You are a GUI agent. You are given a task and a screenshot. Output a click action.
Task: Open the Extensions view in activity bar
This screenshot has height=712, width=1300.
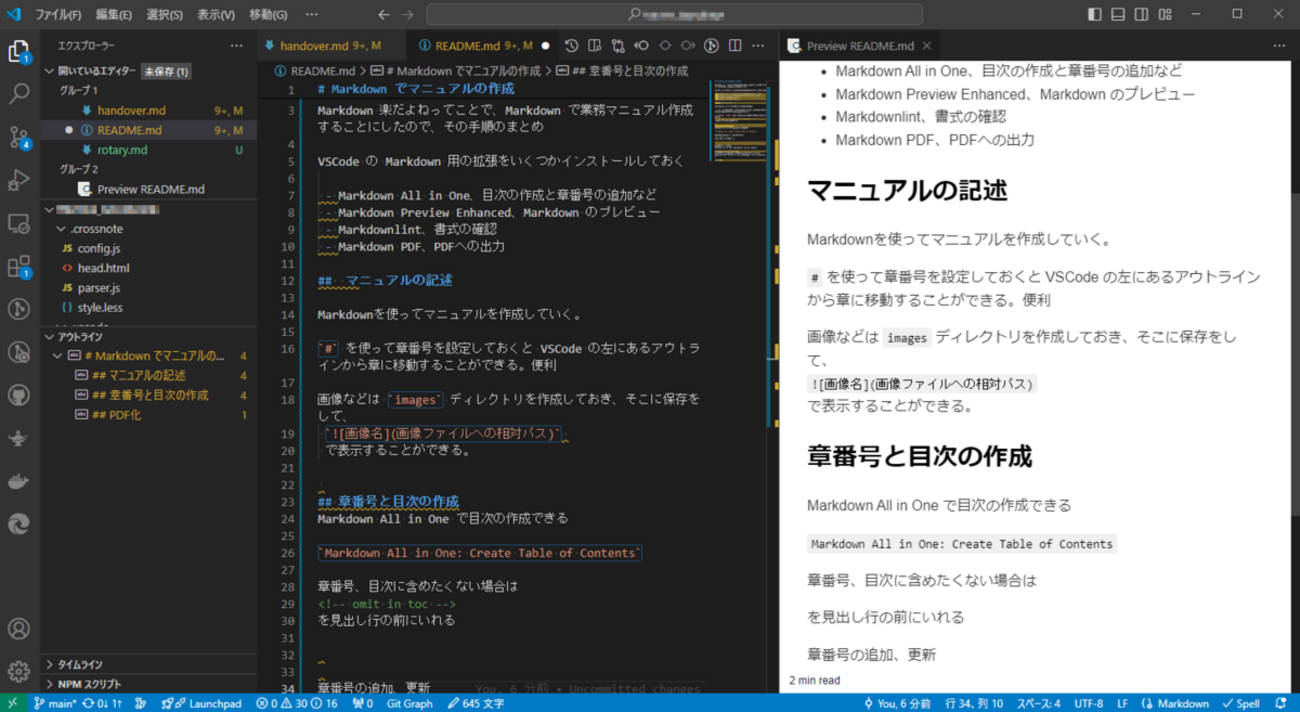pyautogui.click(x=19, y=266)
